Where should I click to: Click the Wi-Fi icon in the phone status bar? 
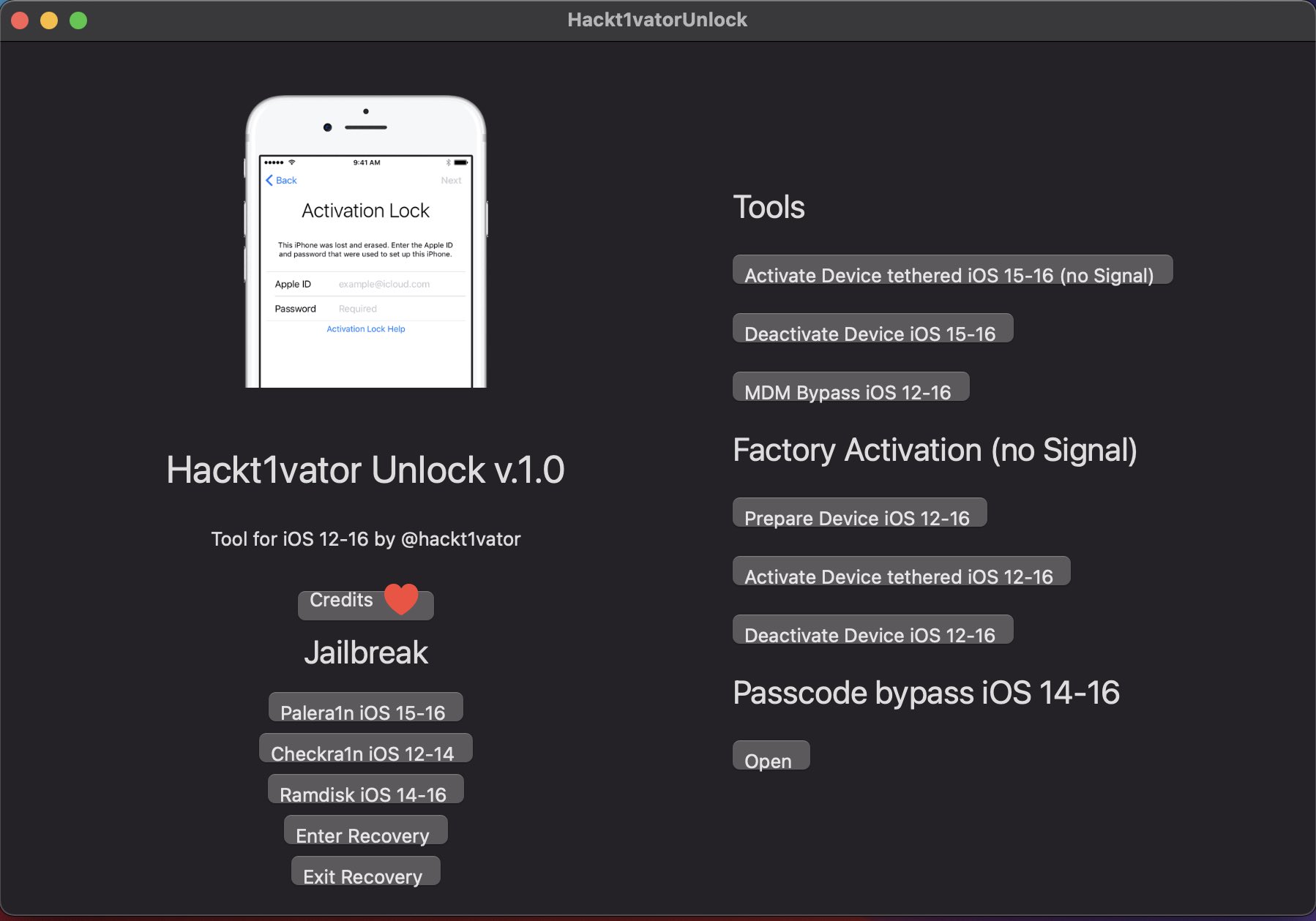click(x=291, y=162)
